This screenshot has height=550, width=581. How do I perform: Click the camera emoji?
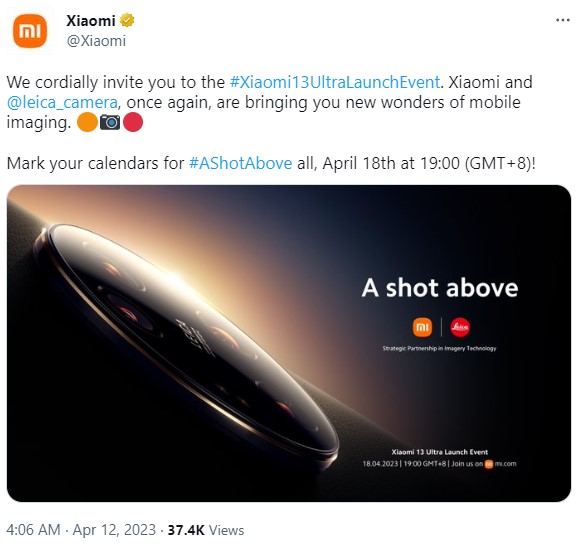(x=110, y=123)
